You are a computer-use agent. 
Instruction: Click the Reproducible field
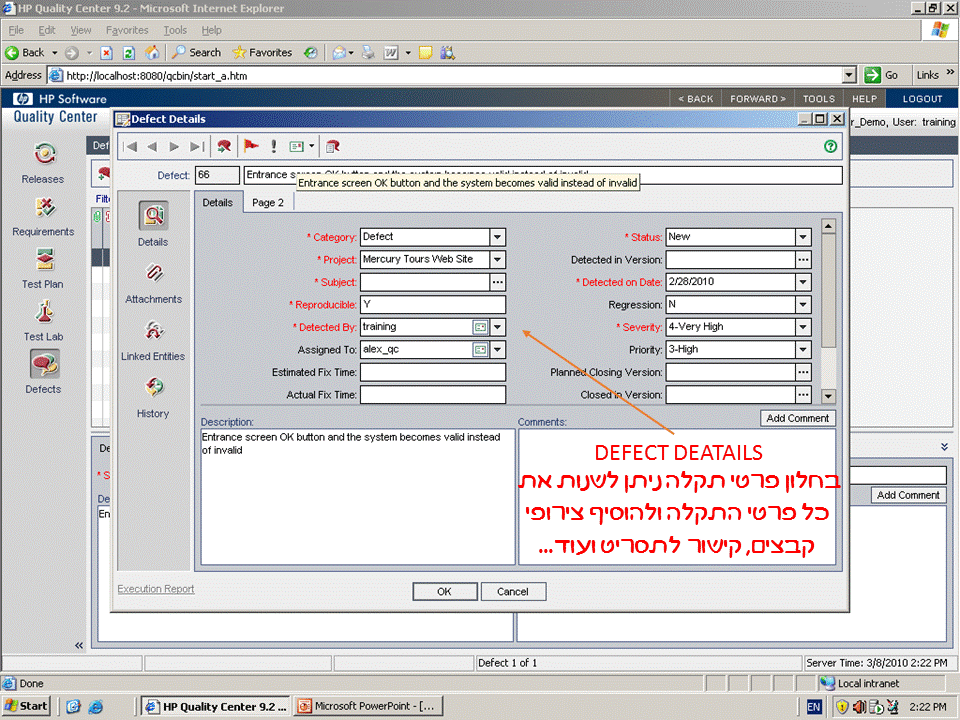click(x=433, y=305)
